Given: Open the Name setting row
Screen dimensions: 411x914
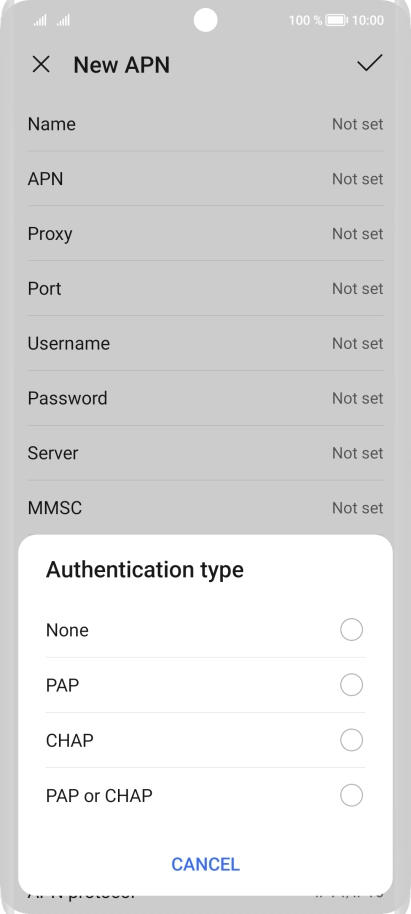Looking at the screenshot, I should coord(205,124).
